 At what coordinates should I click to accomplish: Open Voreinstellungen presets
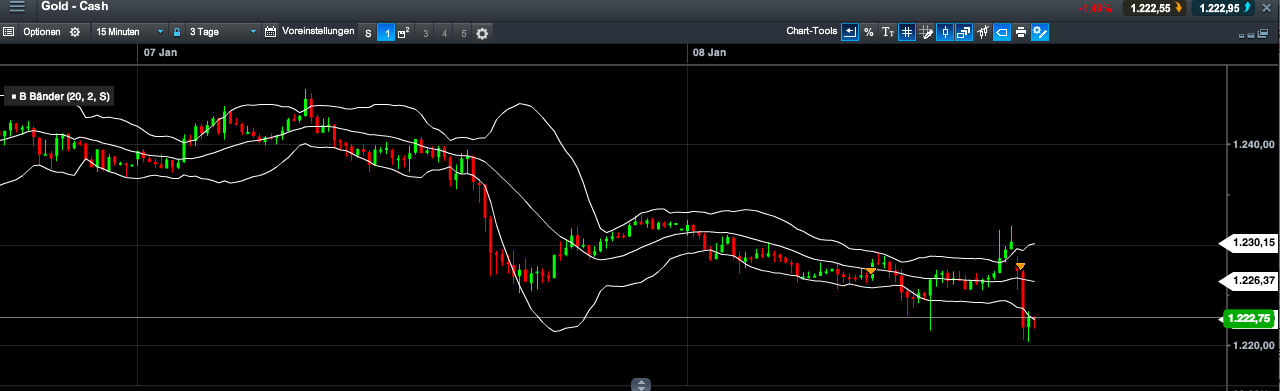pos(319,32)
